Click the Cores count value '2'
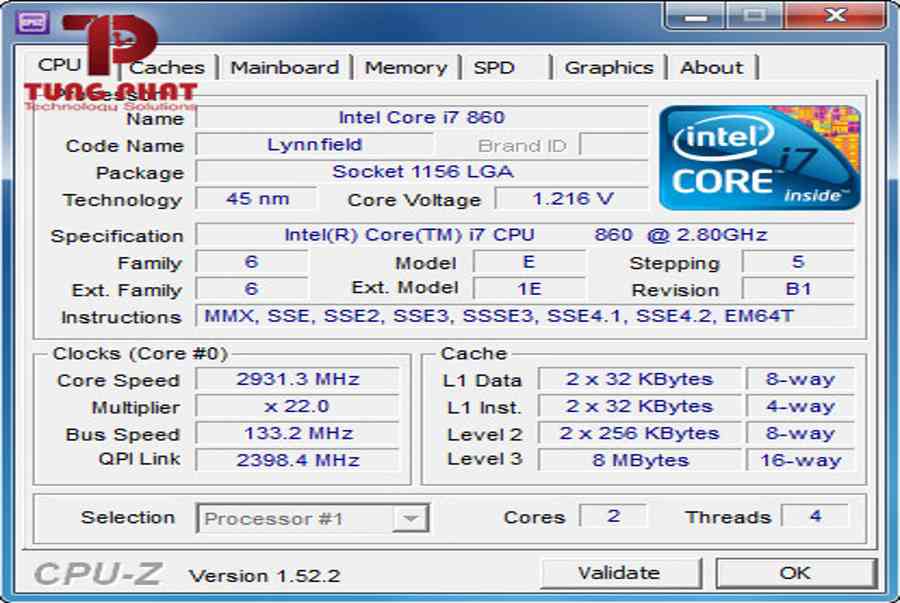Viewport: 900px width, 603px height. coord(614,516)
